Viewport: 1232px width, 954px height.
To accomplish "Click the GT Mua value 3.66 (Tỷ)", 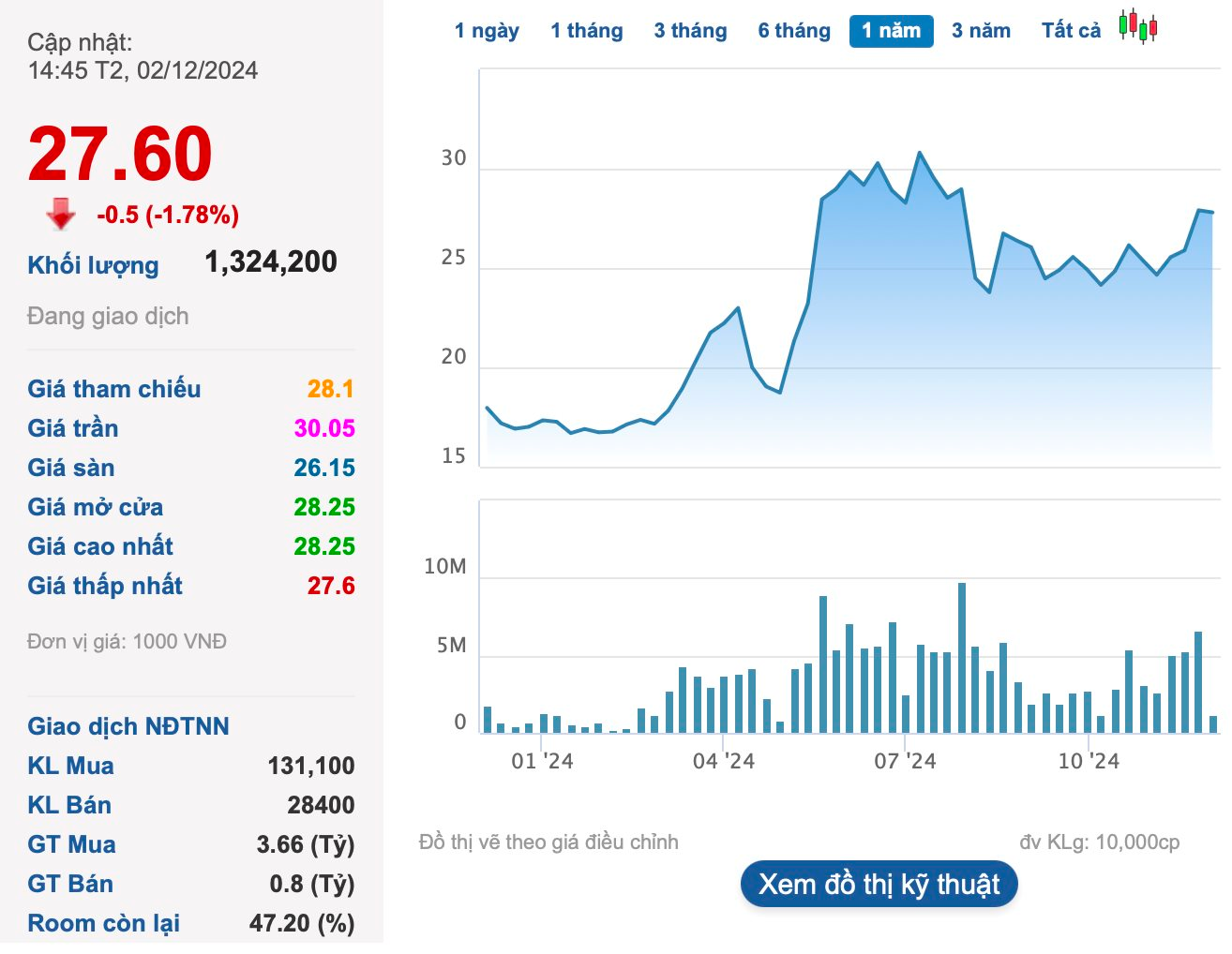I will click(306, 844).
